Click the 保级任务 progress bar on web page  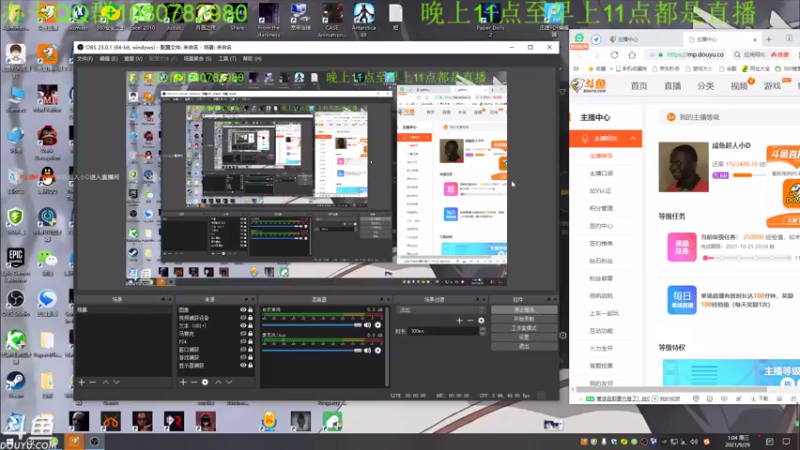click(748, 258)
